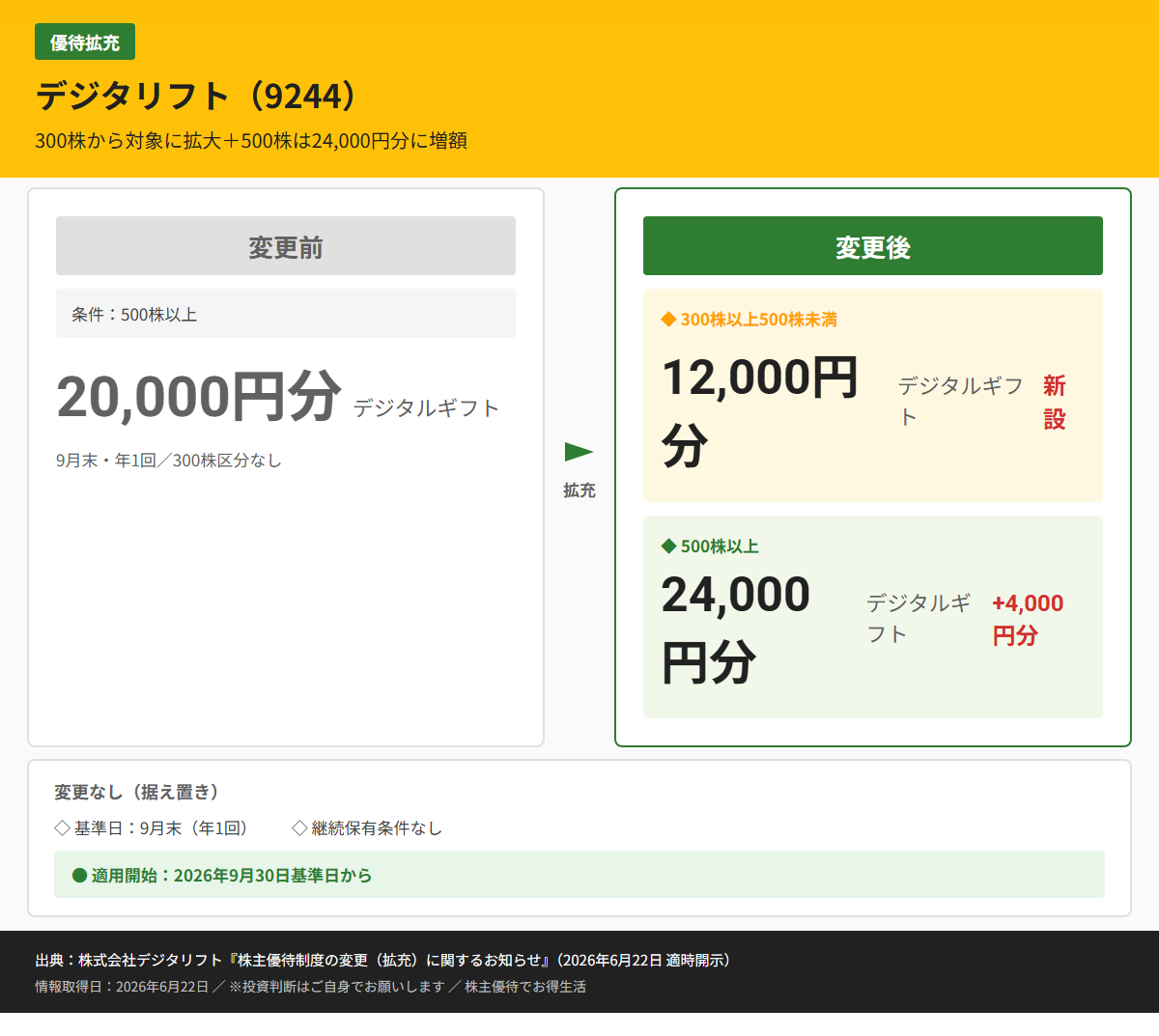Click the 継続保有条件なし item
Image resolution: width=1159 pixels, height=1036 pixels.
click(377, 828)
